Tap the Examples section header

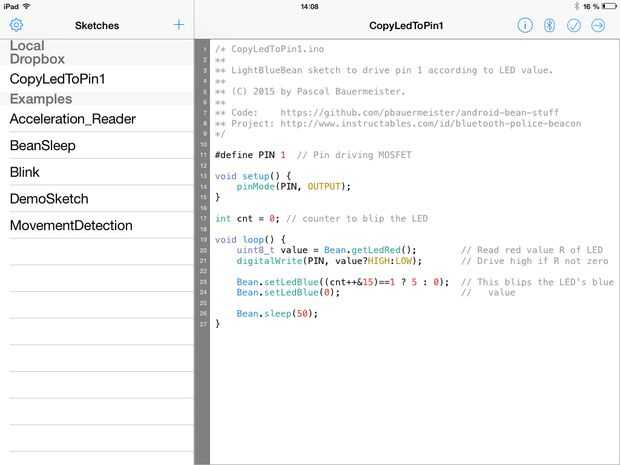point(41,99)
